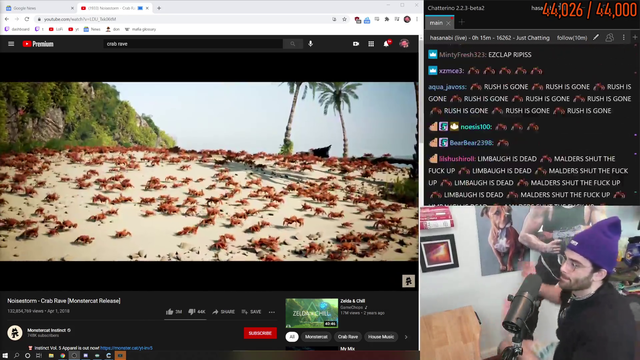Close the Google News browser tab
The height and width of the screenshot is (360, 640).
click(x=72, y=8)
